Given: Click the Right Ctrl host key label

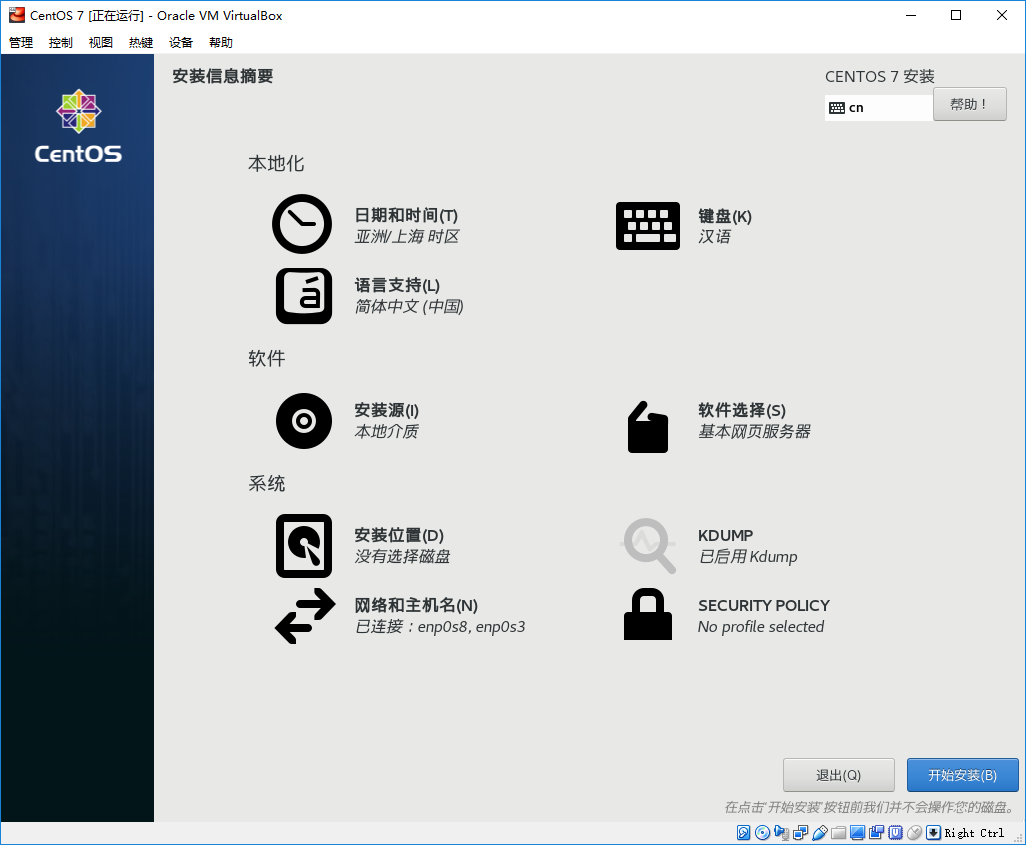Looking at the screenshot, I should (974, 833).
